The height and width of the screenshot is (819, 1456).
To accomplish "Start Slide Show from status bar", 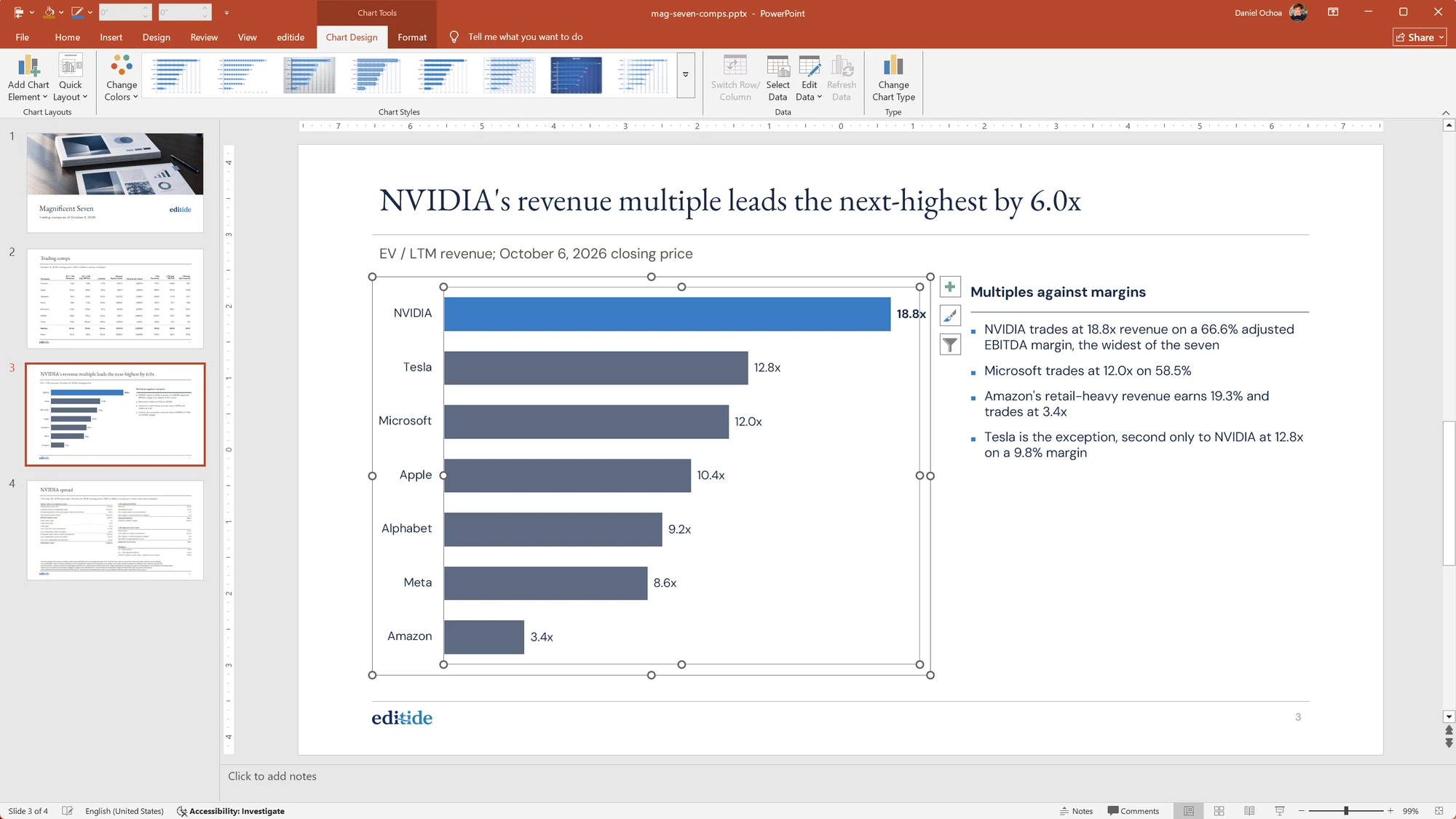I will click(x=1280, y=811).
